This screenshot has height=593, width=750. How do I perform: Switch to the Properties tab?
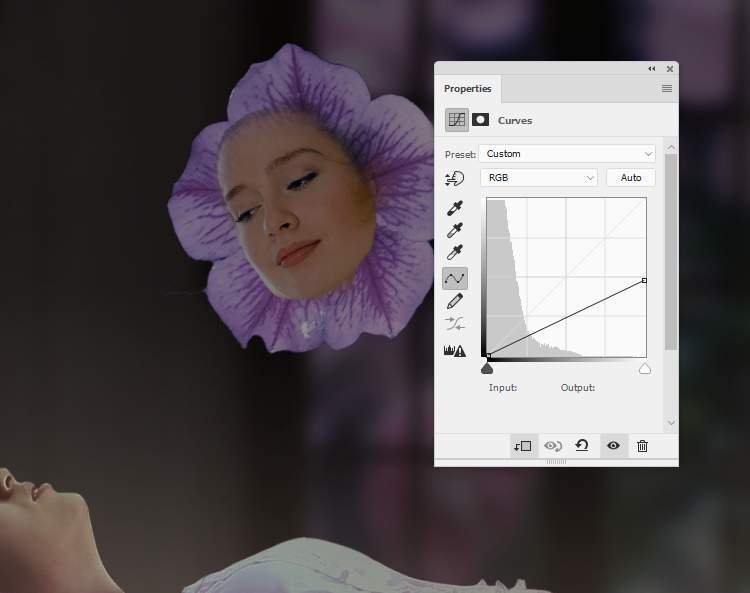pos(467,88)
